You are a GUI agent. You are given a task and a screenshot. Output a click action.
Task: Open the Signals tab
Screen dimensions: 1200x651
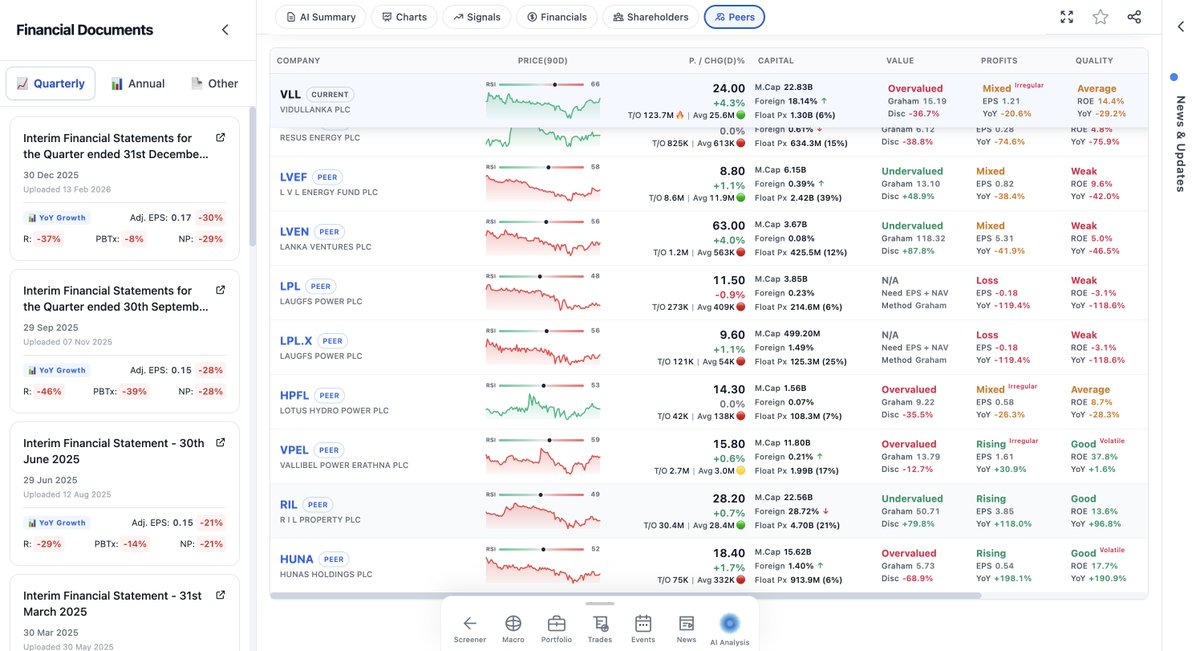pos(477,17)
